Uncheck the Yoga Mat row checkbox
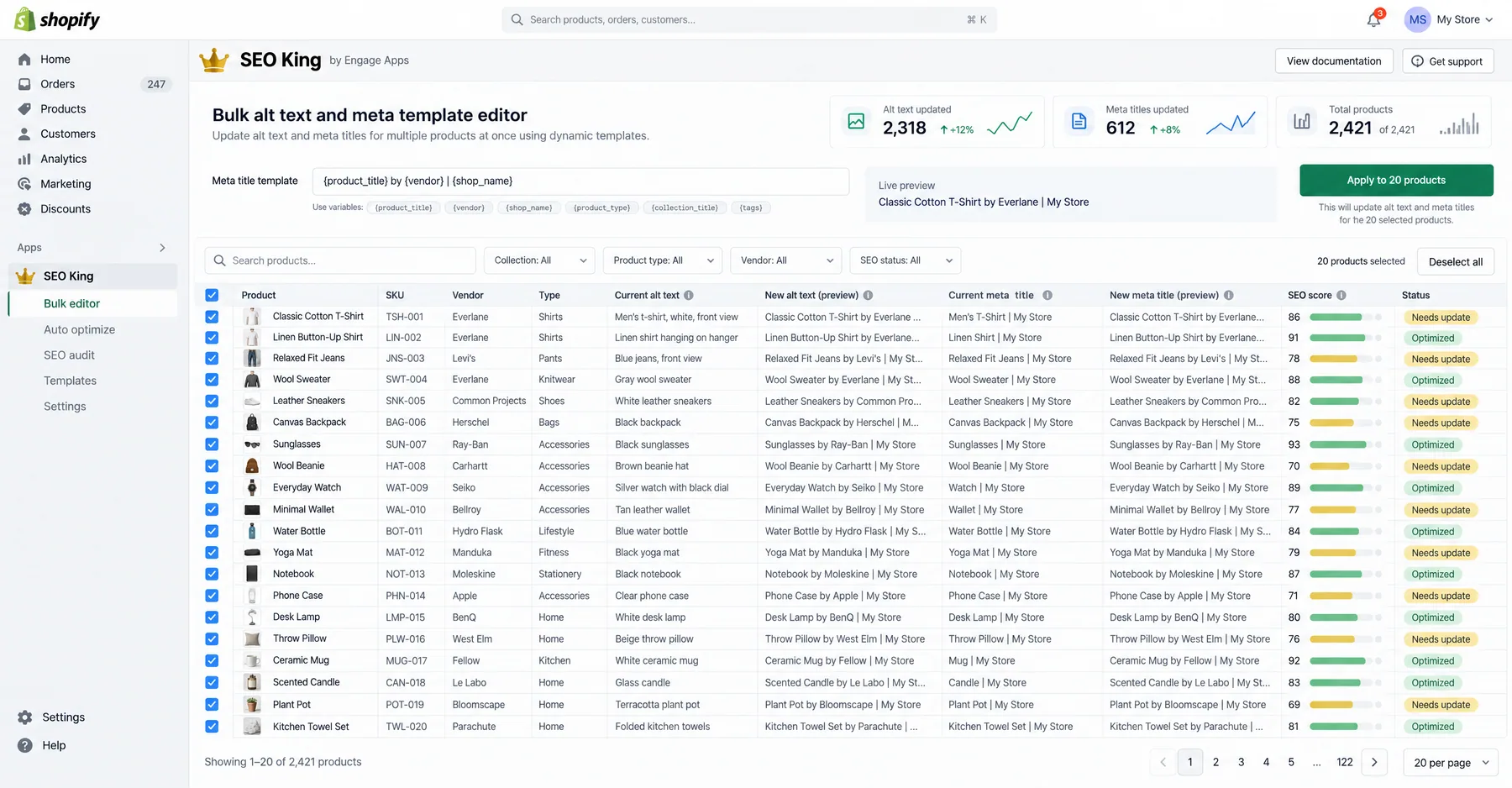The image size is (1512, 788). pyautogui.click(x=212, y=553)
